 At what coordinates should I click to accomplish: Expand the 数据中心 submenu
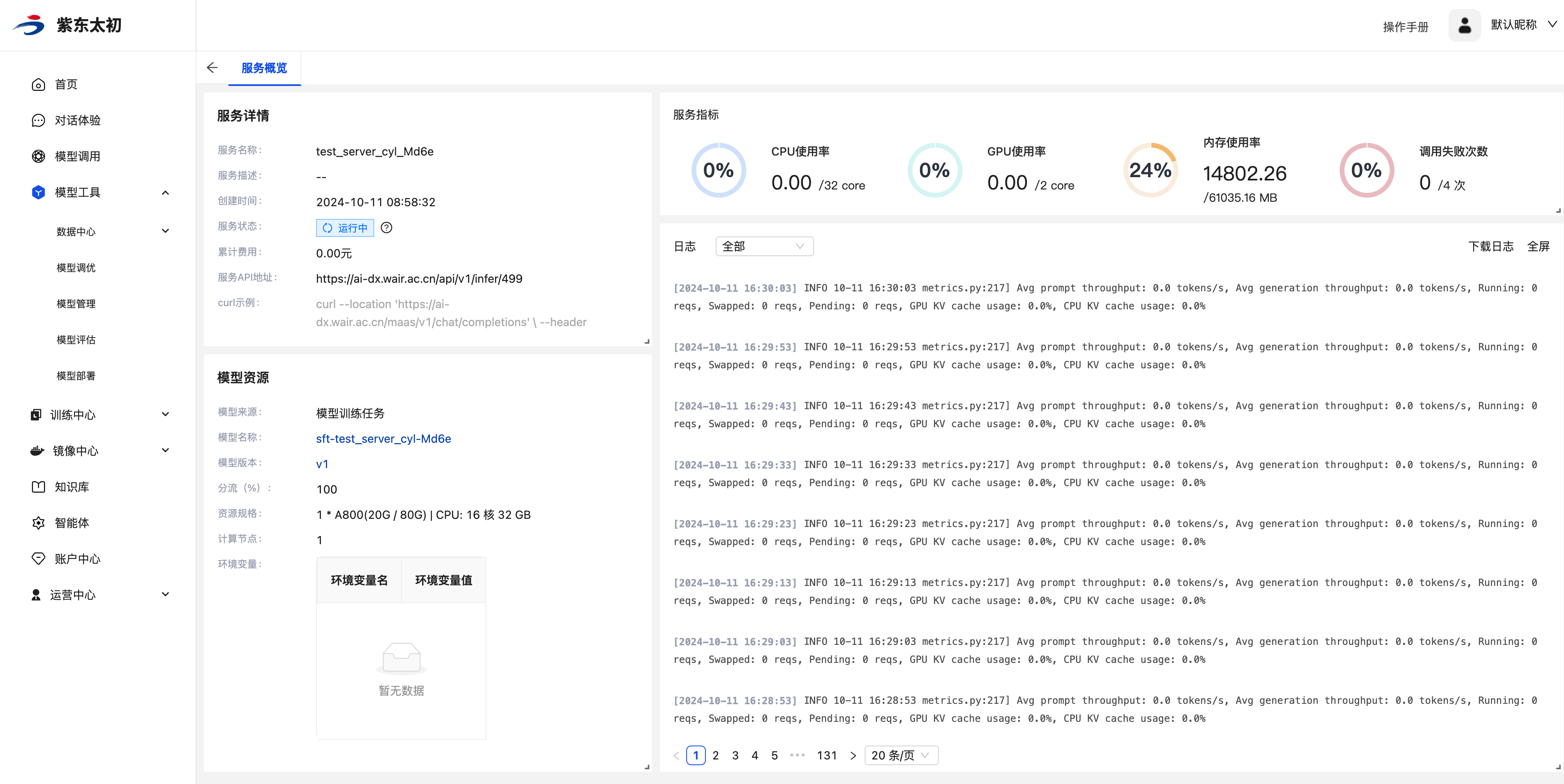(165, 231)
